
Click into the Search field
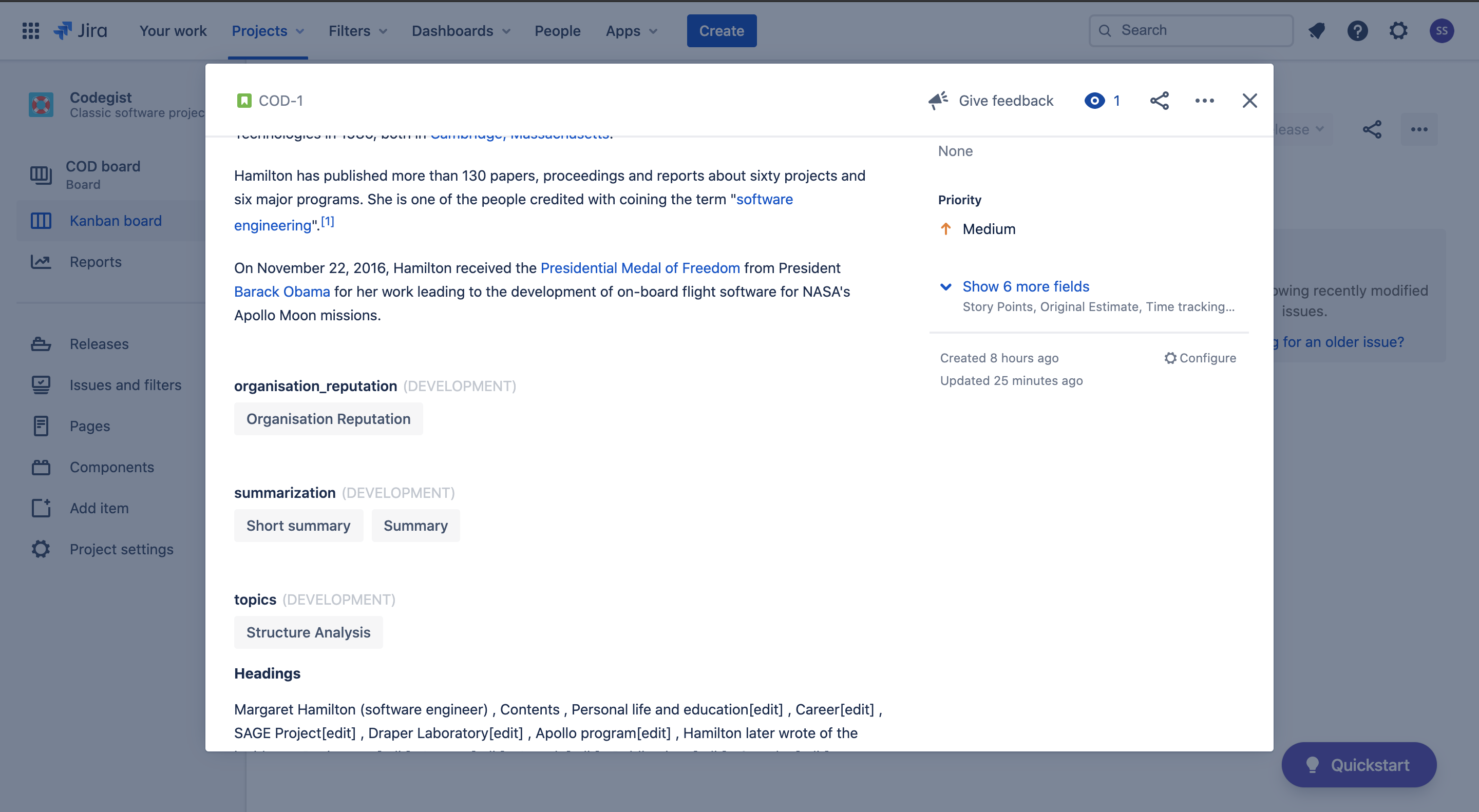click(1191, 30)
